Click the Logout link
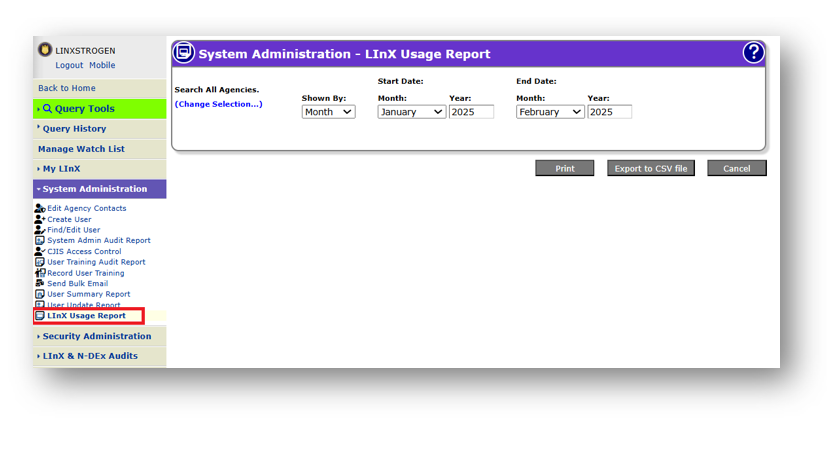 click(x=69, y=65)
